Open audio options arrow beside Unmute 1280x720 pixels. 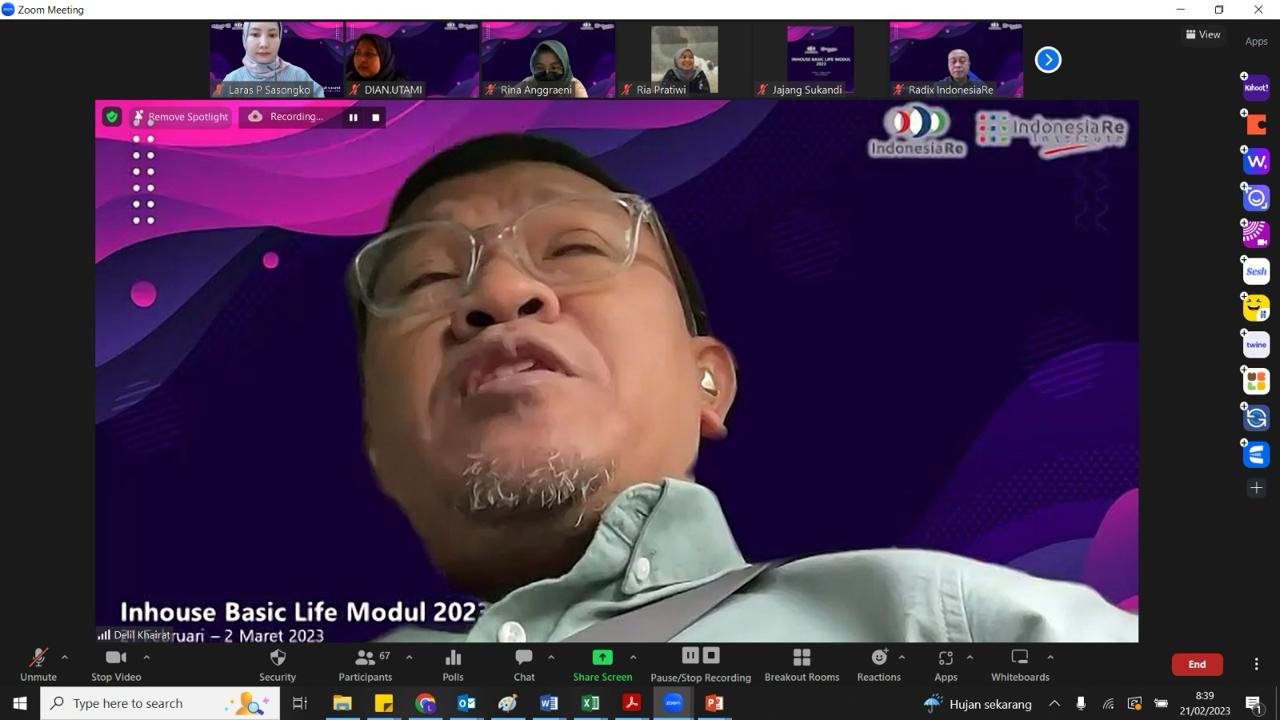tap(65, 657)
